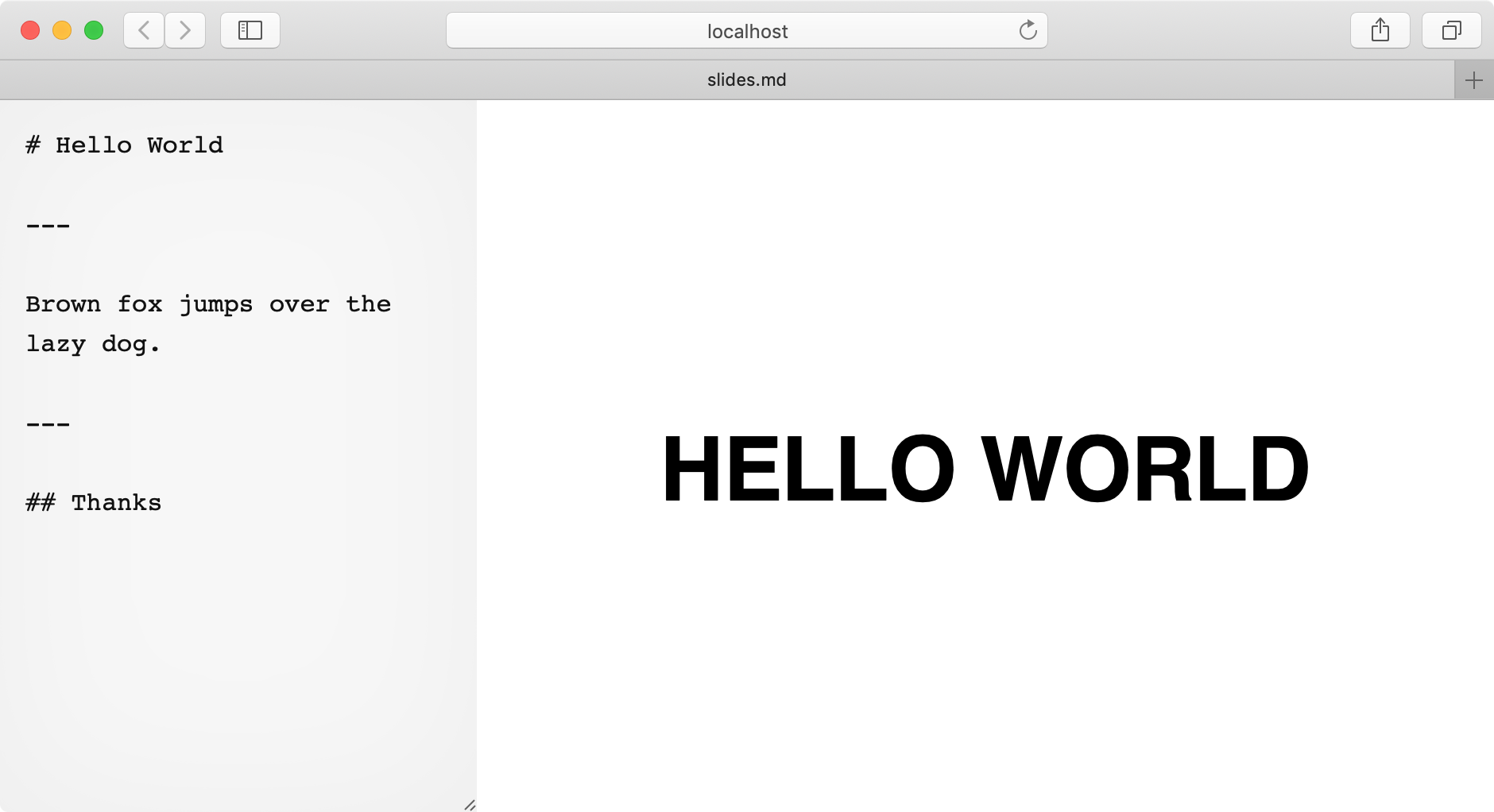Image resolution: width=1494 pixels, height=812 pixels.
Task: Click the first '---' separator line
Action: [48, 226]
